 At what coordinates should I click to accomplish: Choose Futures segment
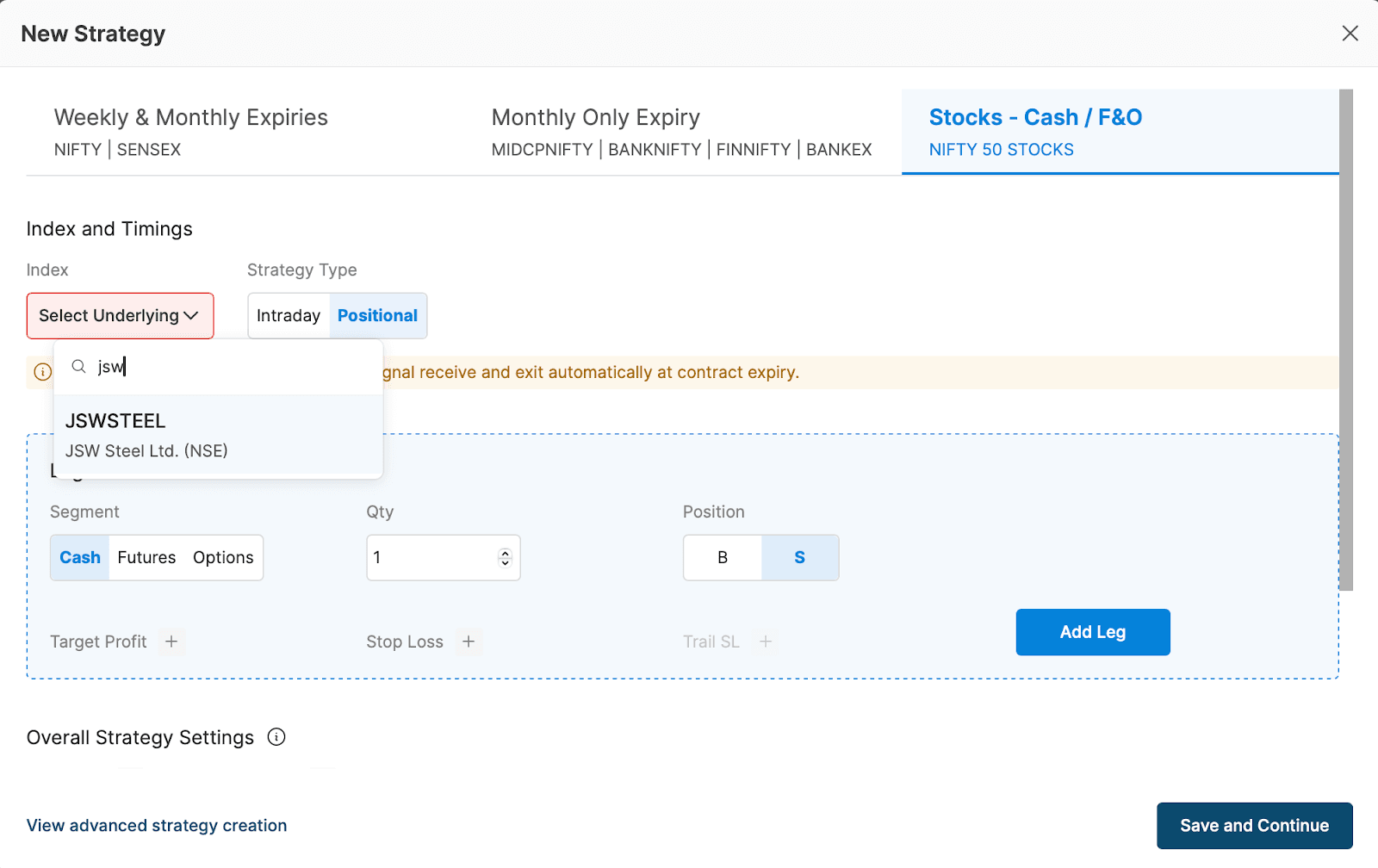coord(146,558)
